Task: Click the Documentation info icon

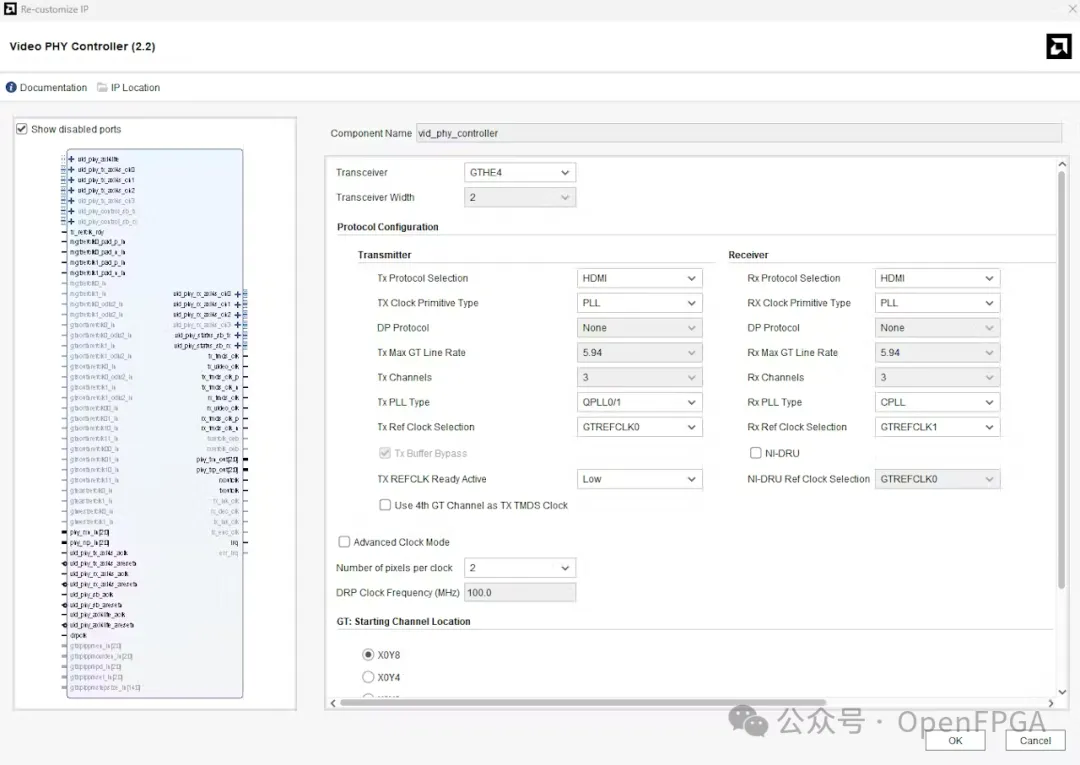Action: click(x=11, y=87)
